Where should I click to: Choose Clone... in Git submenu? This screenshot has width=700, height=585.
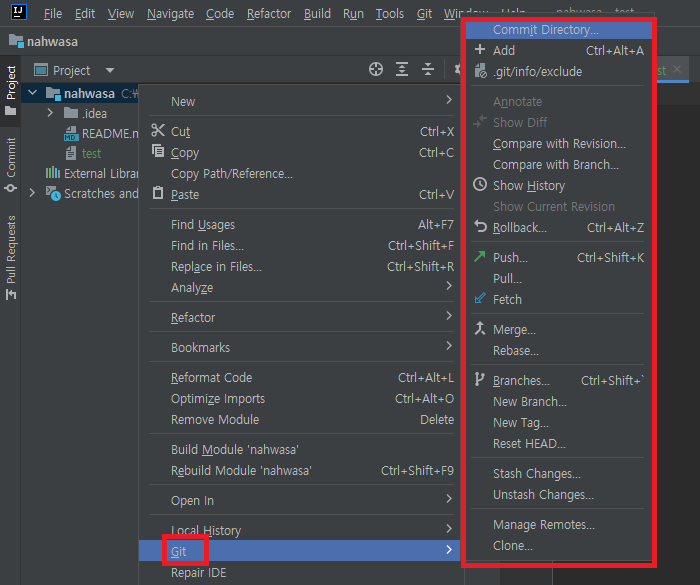[558, 545]
